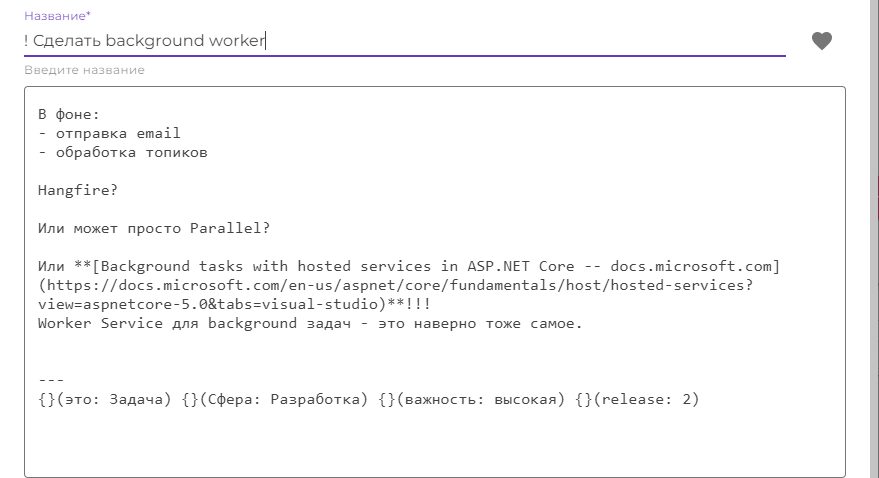Click the "- обработка топиков" line
The image size is (879, 478).
122,152
